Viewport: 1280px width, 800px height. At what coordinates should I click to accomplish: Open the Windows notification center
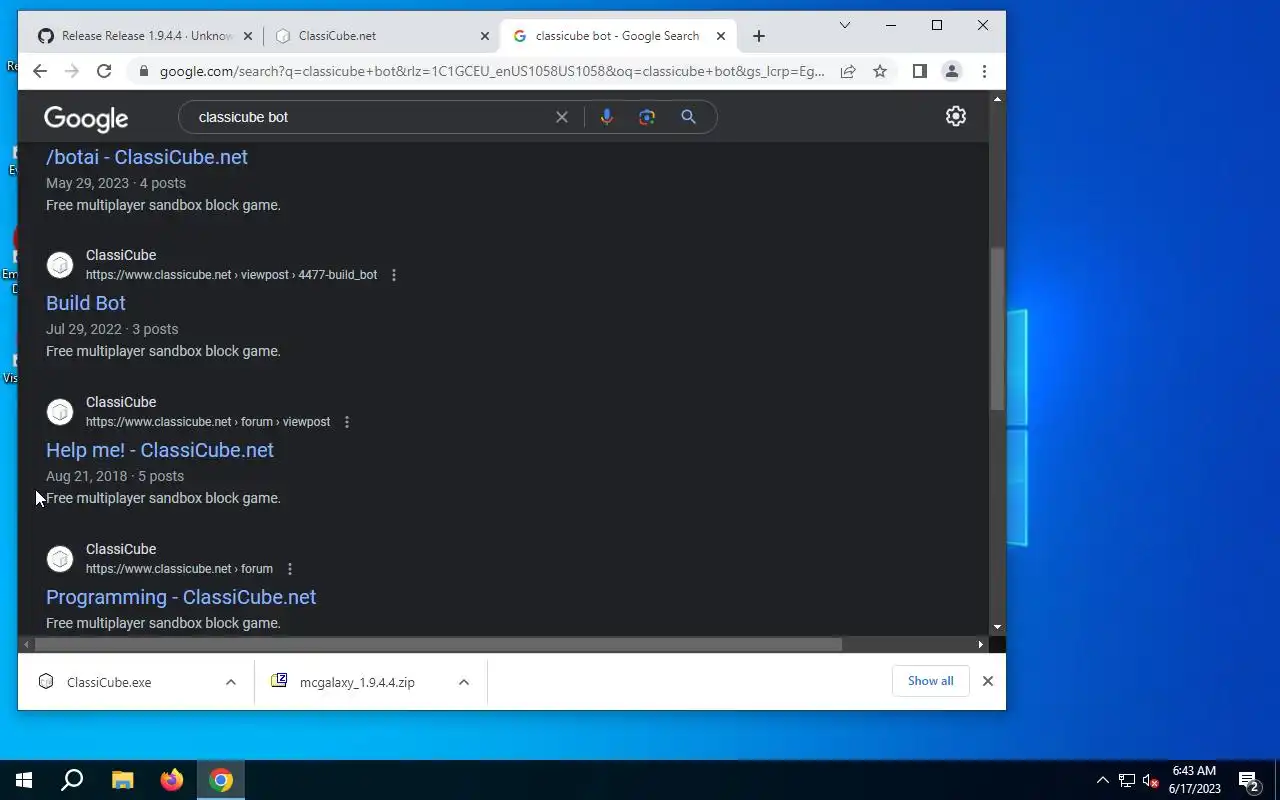pos(1249,780)
